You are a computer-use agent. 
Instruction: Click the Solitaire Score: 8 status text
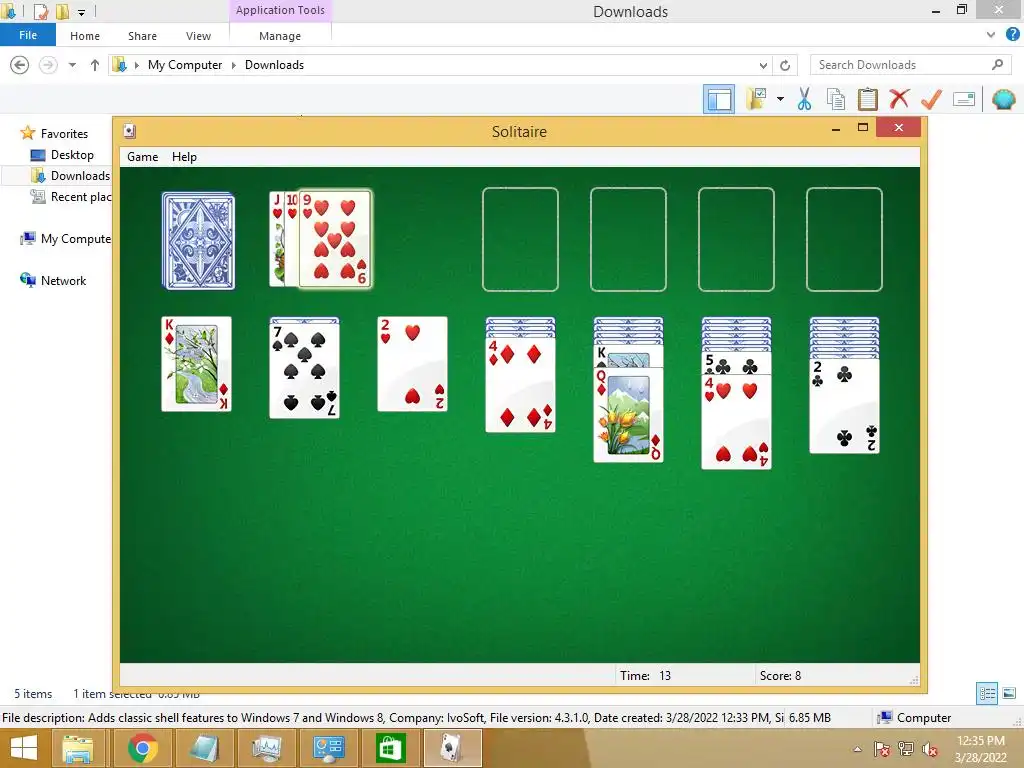coord(780,675)
